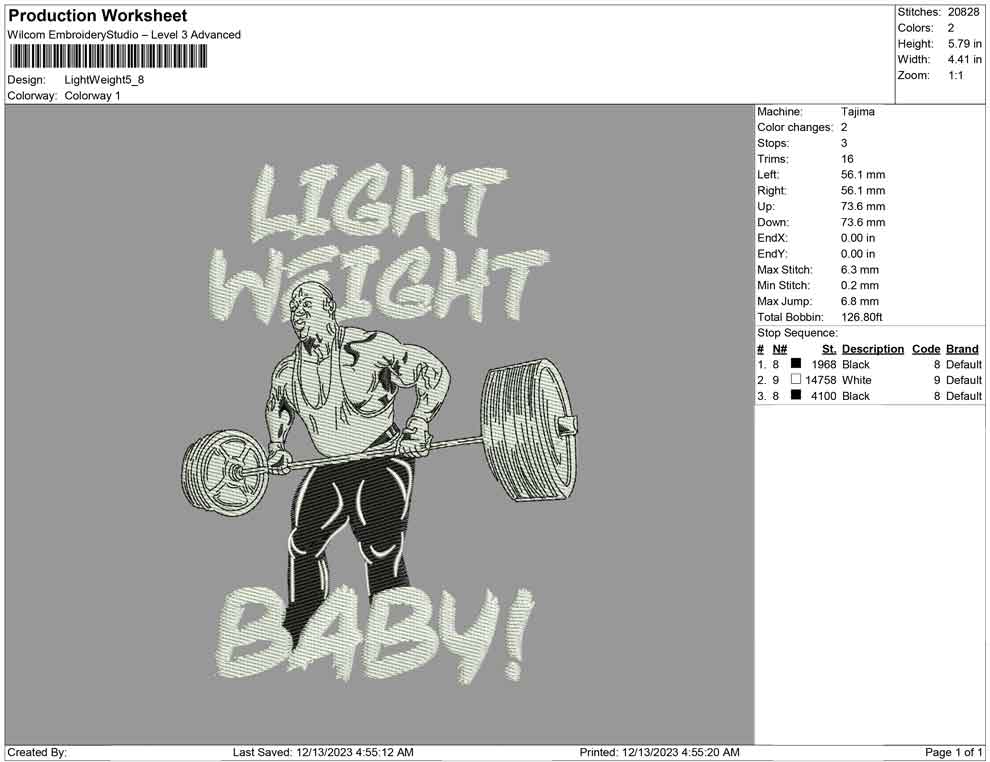
Task: Select the black swatch in stop sequence row 3
Action: 794,396
